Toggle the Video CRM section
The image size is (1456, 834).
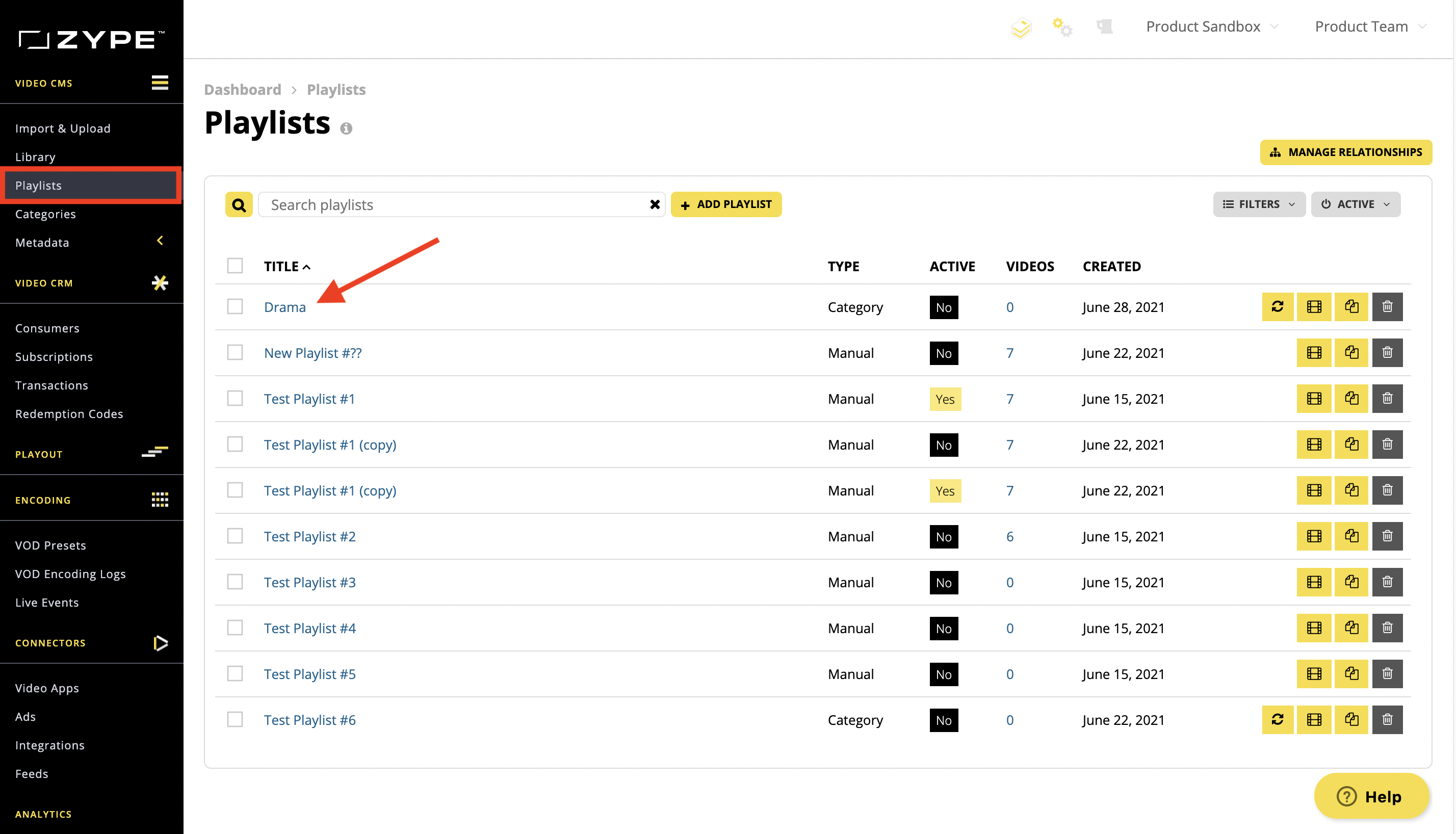point(160,283)
